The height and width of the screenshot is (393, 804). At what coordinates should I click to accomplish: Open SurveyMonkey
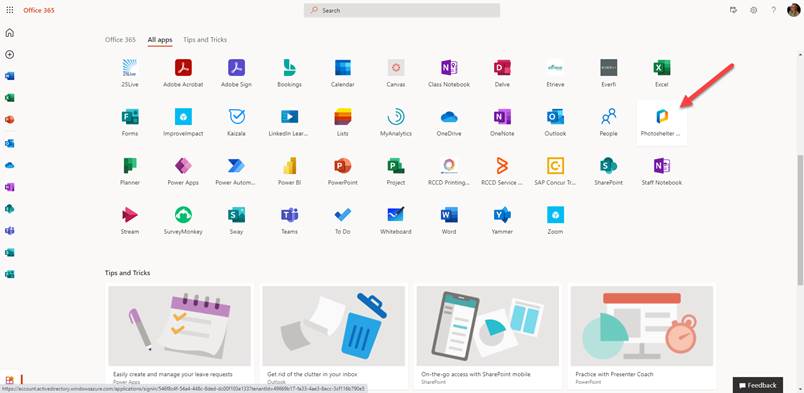183,221
